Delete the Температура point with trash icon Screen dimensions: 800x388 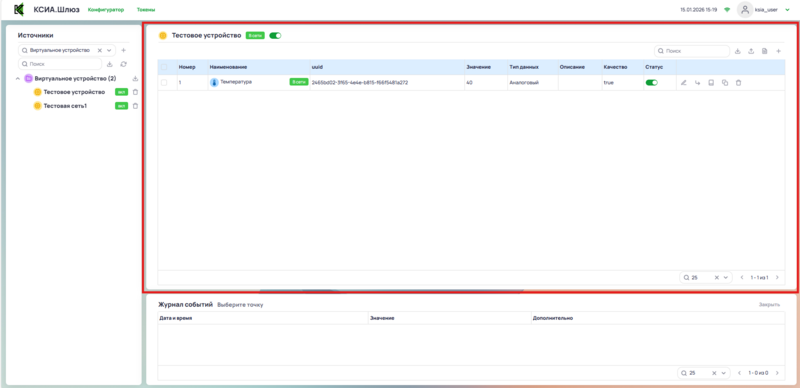point(738,83)
